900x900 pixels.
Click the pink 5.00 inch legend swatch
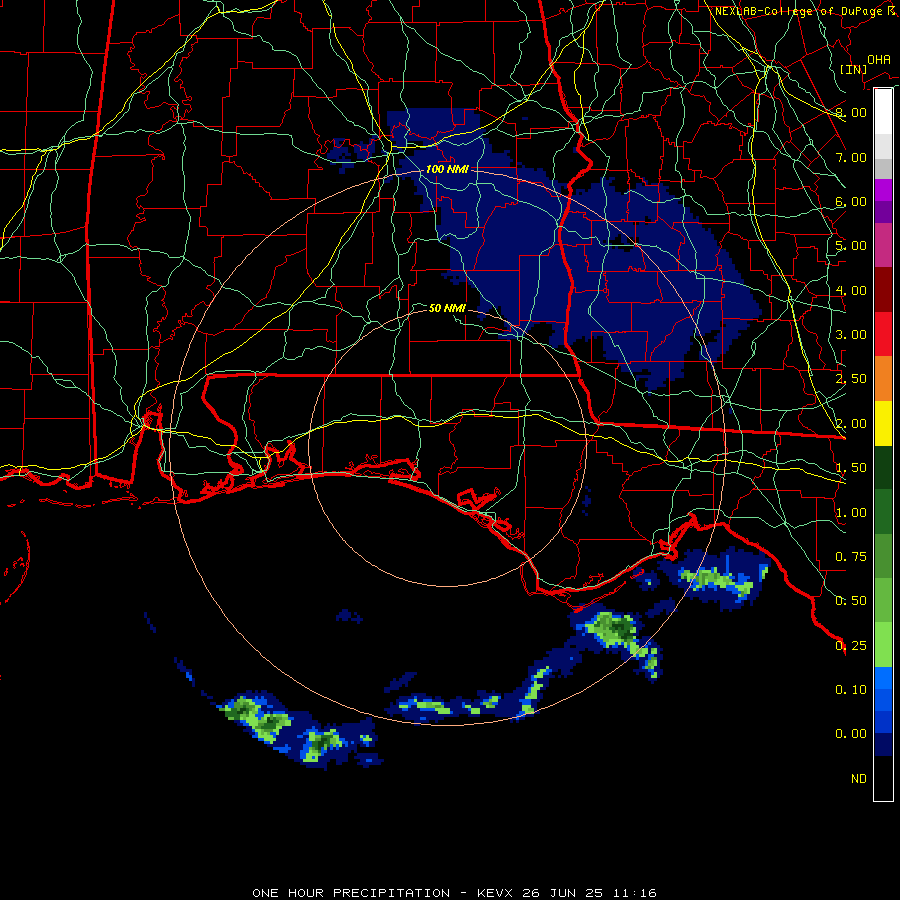coord(883,245)
